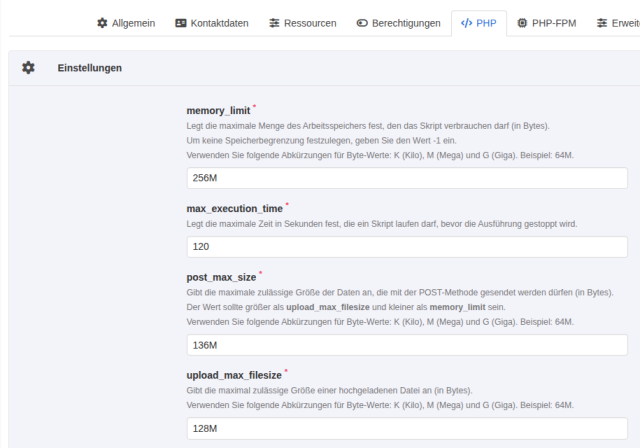Open the Ressourcen tab
The width and height of the screenshot is (640, 448).
pos(302,23)
